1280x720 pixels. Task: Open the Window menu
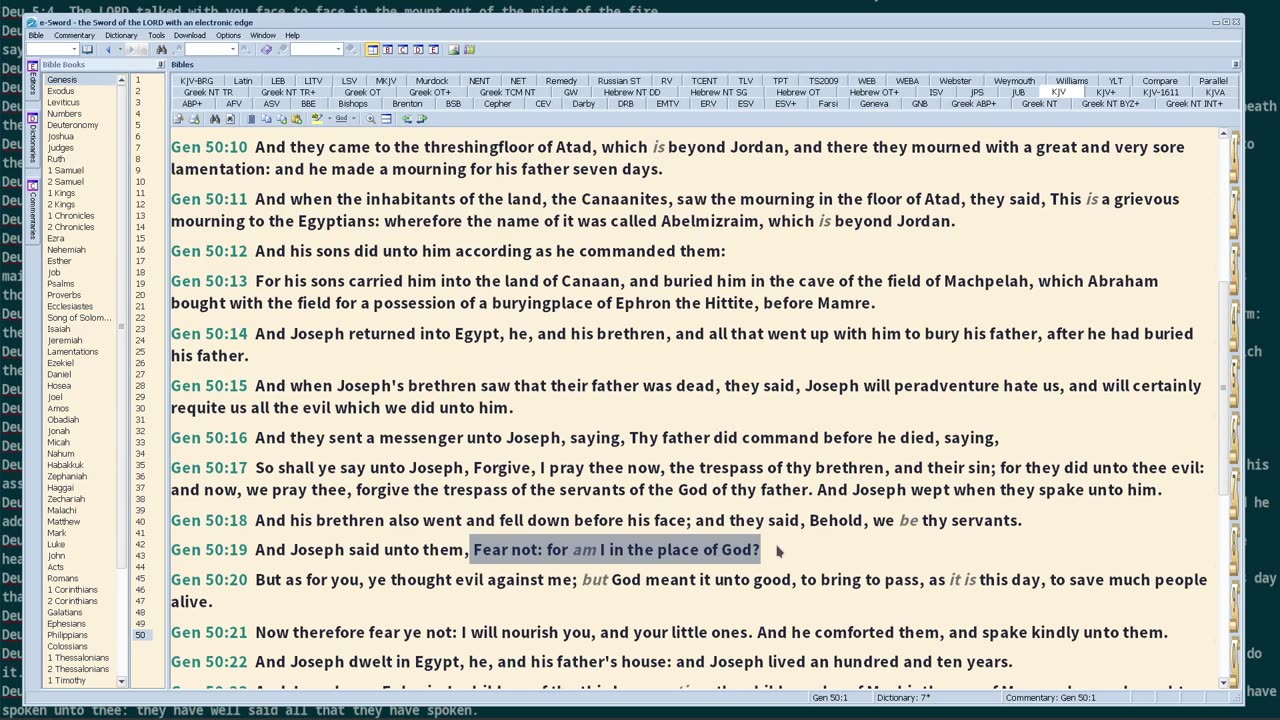(263, 35)
